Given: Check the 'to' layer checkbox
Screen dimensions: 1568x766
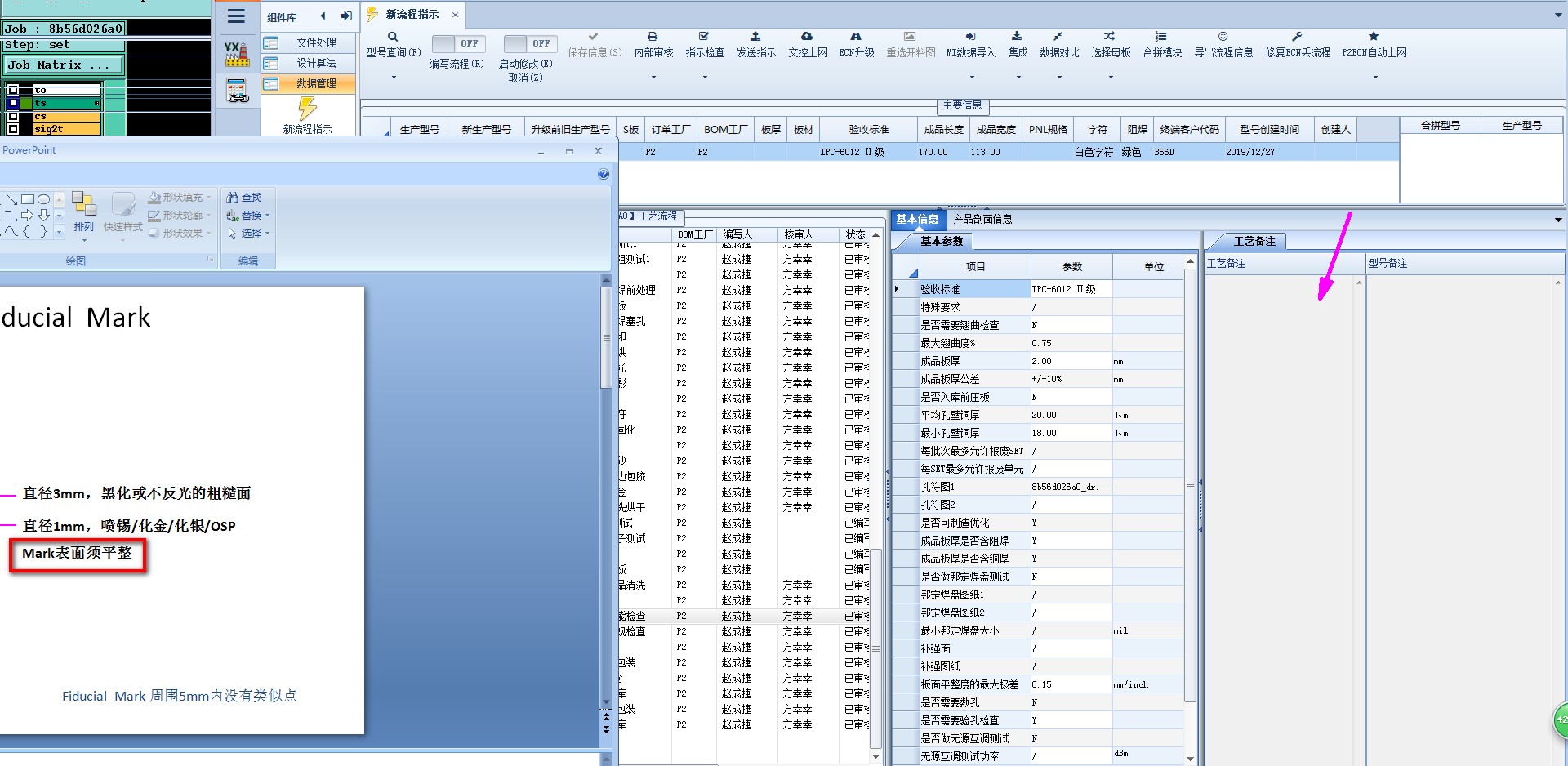Looking at the screenshot, I should click(x=13, y=91).
